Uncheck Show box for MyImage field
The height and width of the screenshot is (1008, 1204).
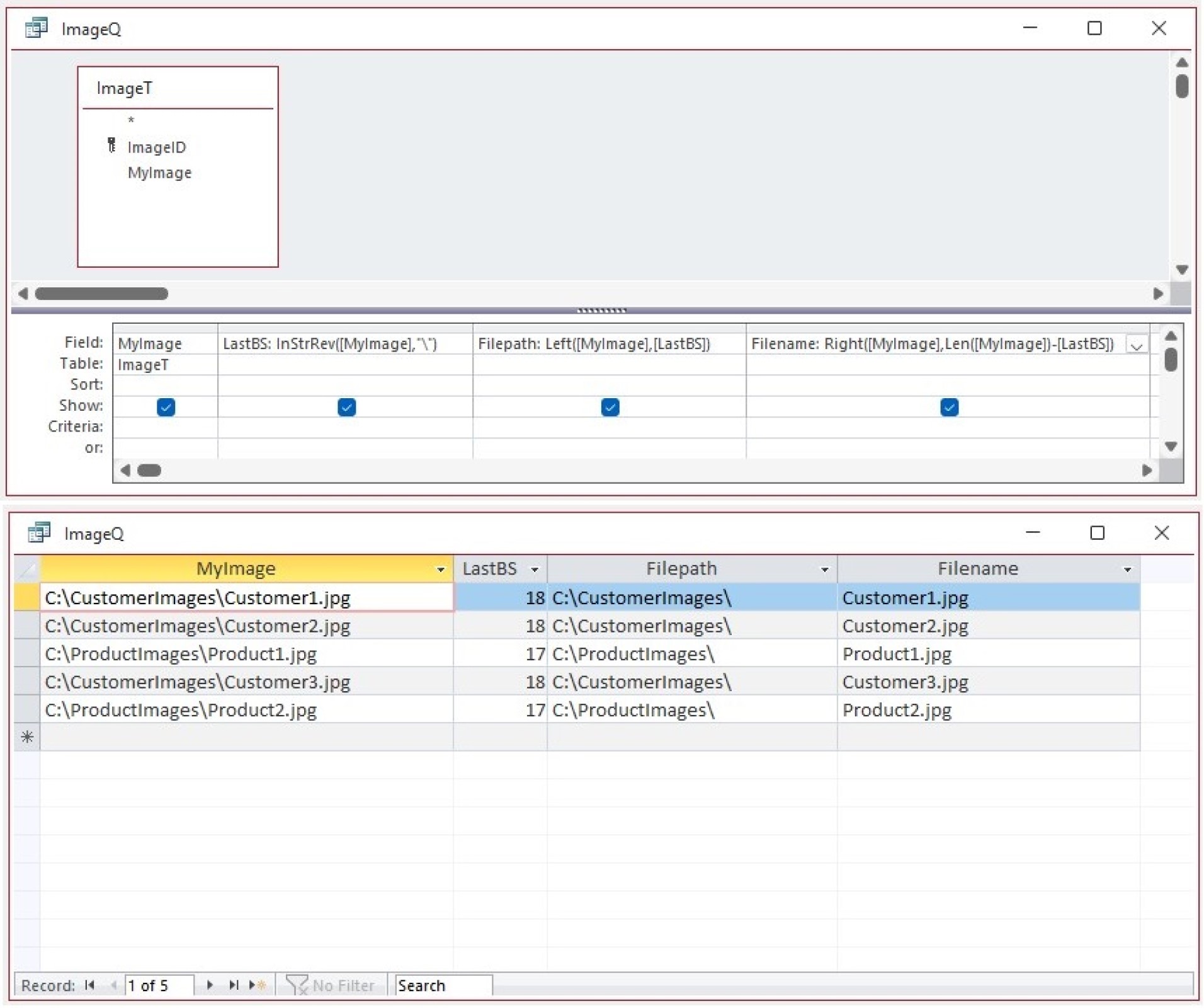click(x=166, y=407)
